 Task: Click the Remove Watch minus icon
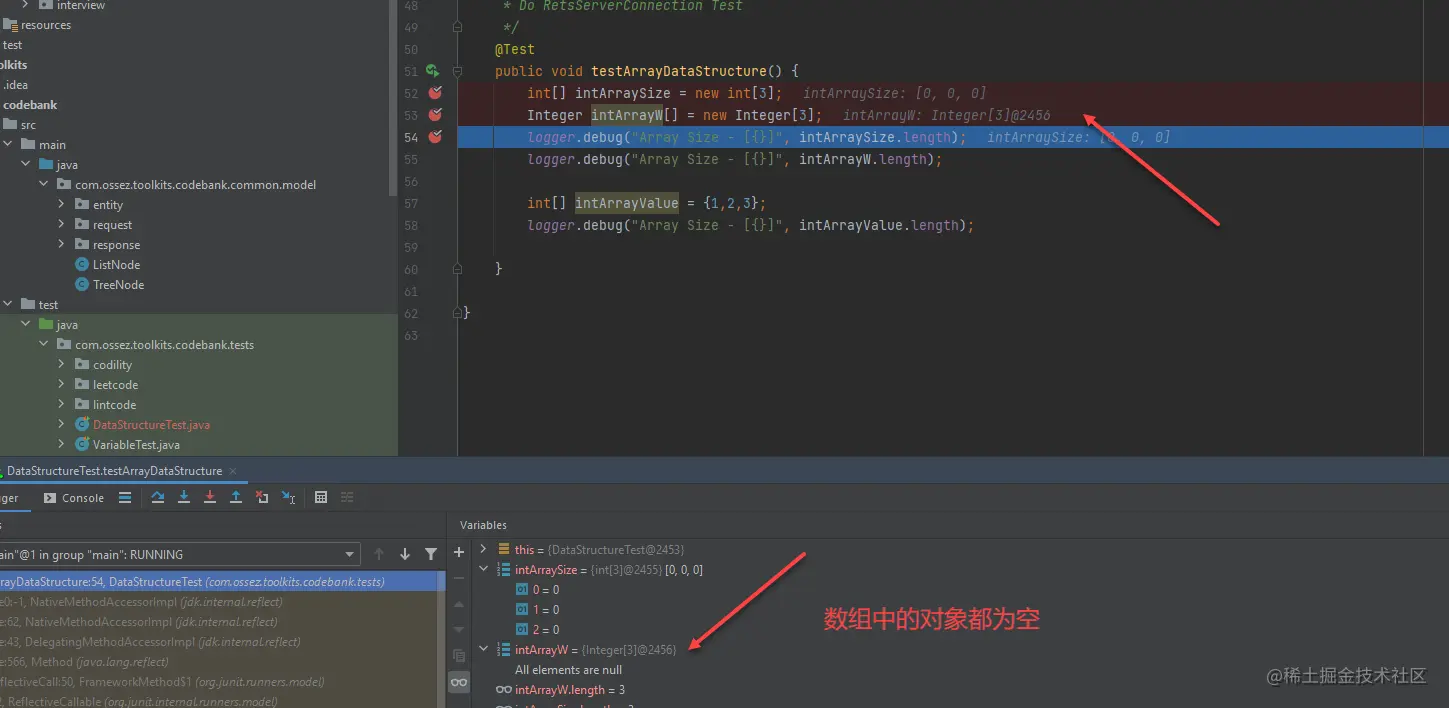coord(459,578)
